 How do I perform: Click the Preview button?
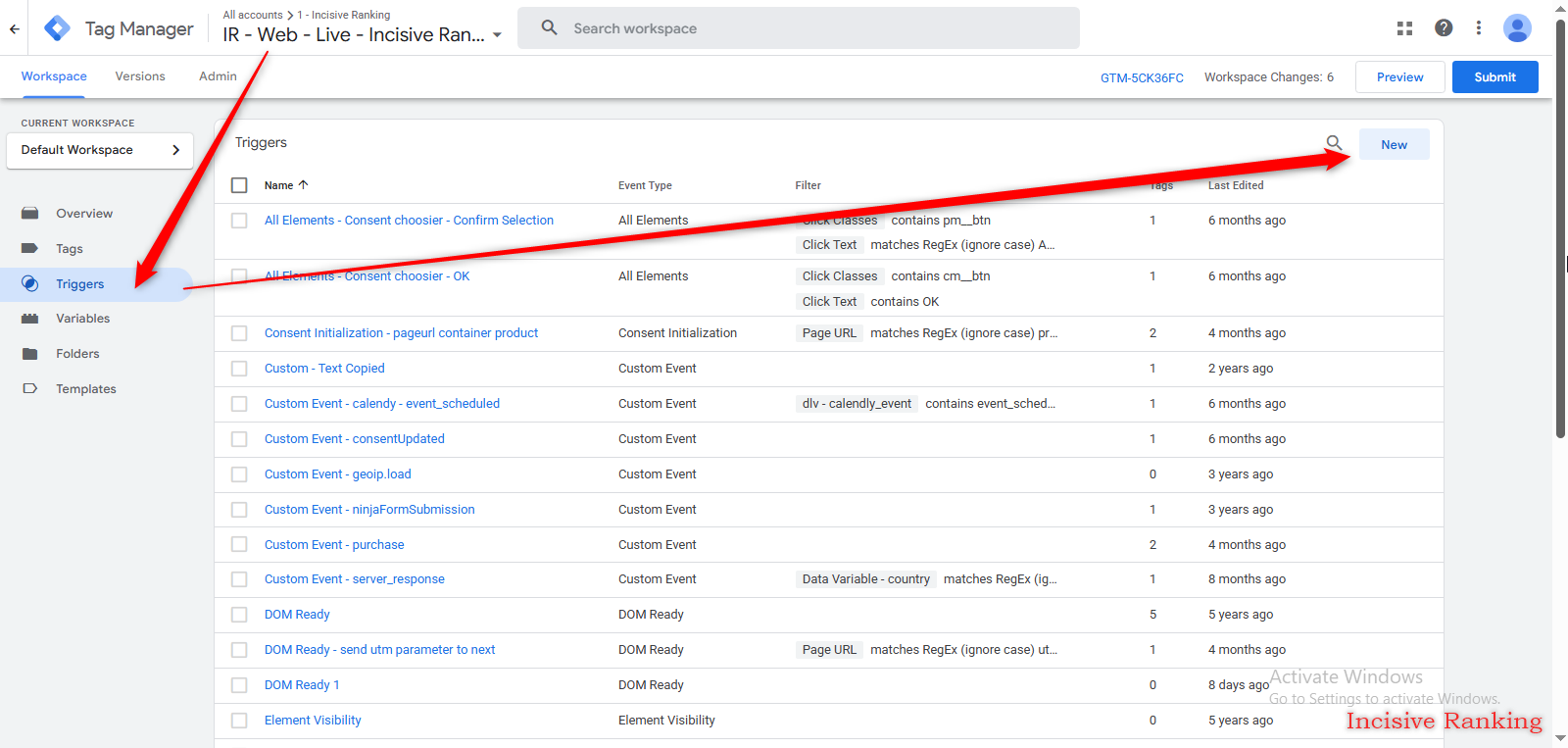point(1399,77)
